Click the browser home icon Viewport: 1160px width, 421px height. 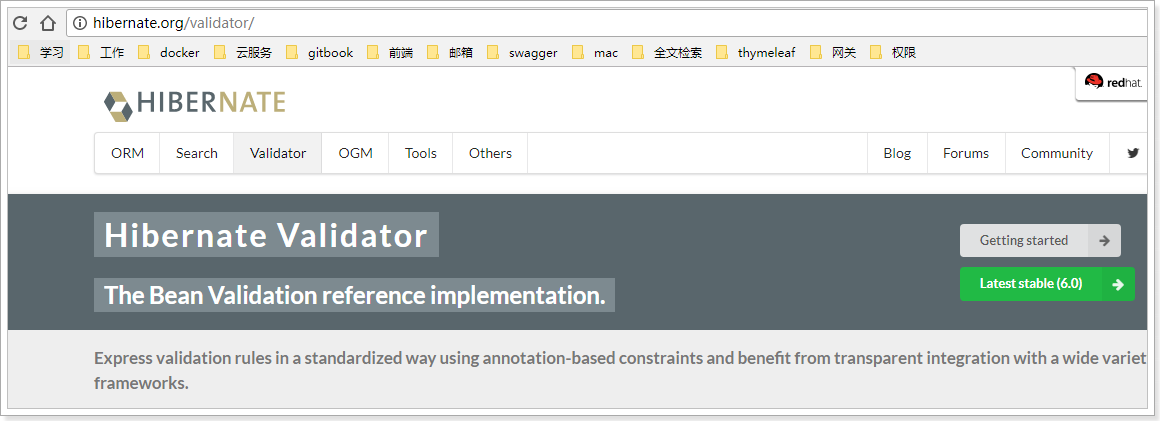pos(47,23)
